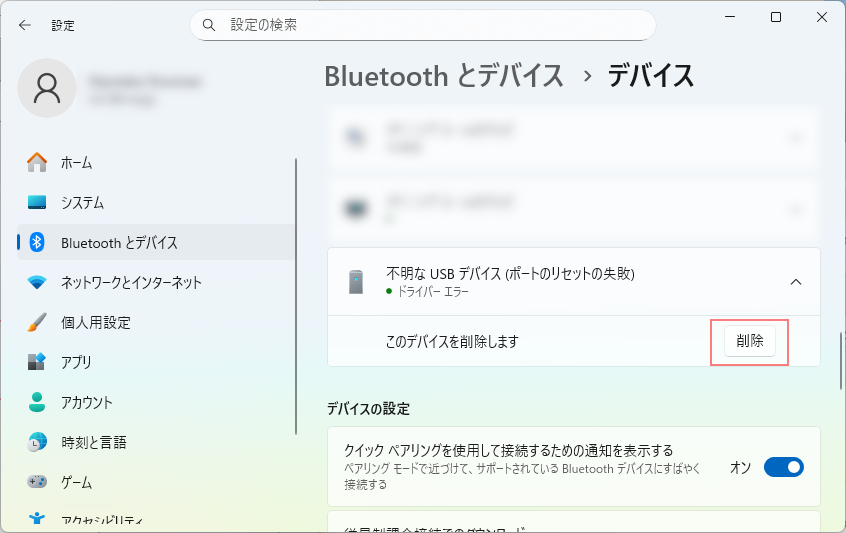Viewport: 846px width, 533px height.
Task: Open the Apps icon in sidebar
Action: pos(37,362)
